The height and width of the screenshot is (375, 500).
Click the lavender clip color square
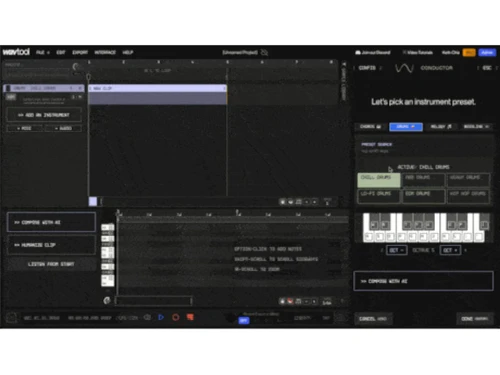pos(93,201)
